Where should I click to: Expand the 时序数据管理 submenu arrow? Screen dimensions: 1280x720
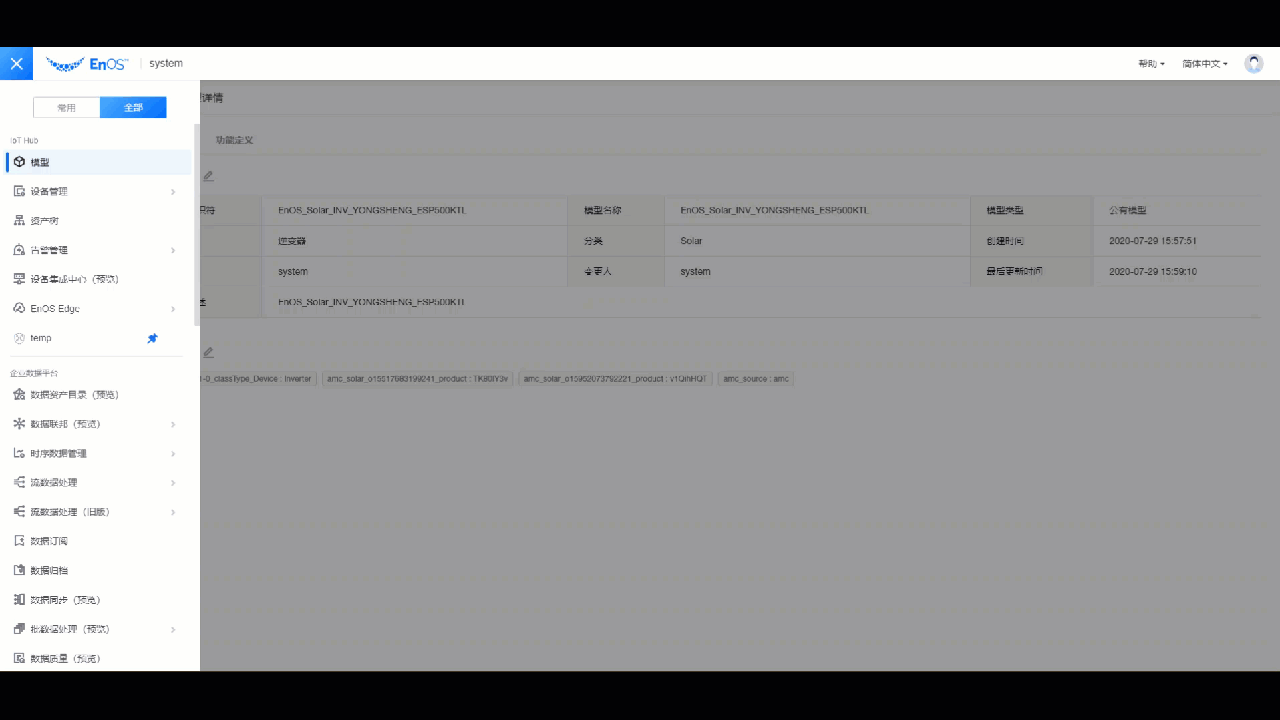(x=173, y=453)
